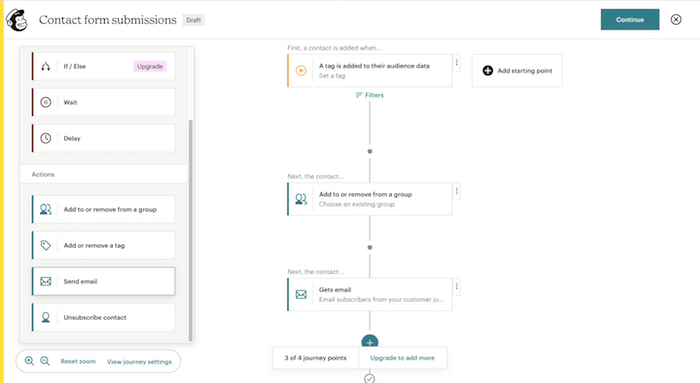Select the Wait rule card
Image resolution: width=700 pixels, height=383 pixels.
103,102
